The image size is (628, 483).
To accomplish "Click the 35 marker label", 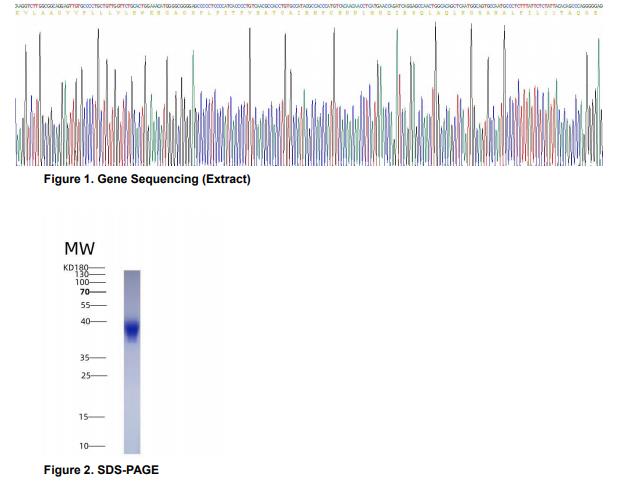I will (85, 357).
